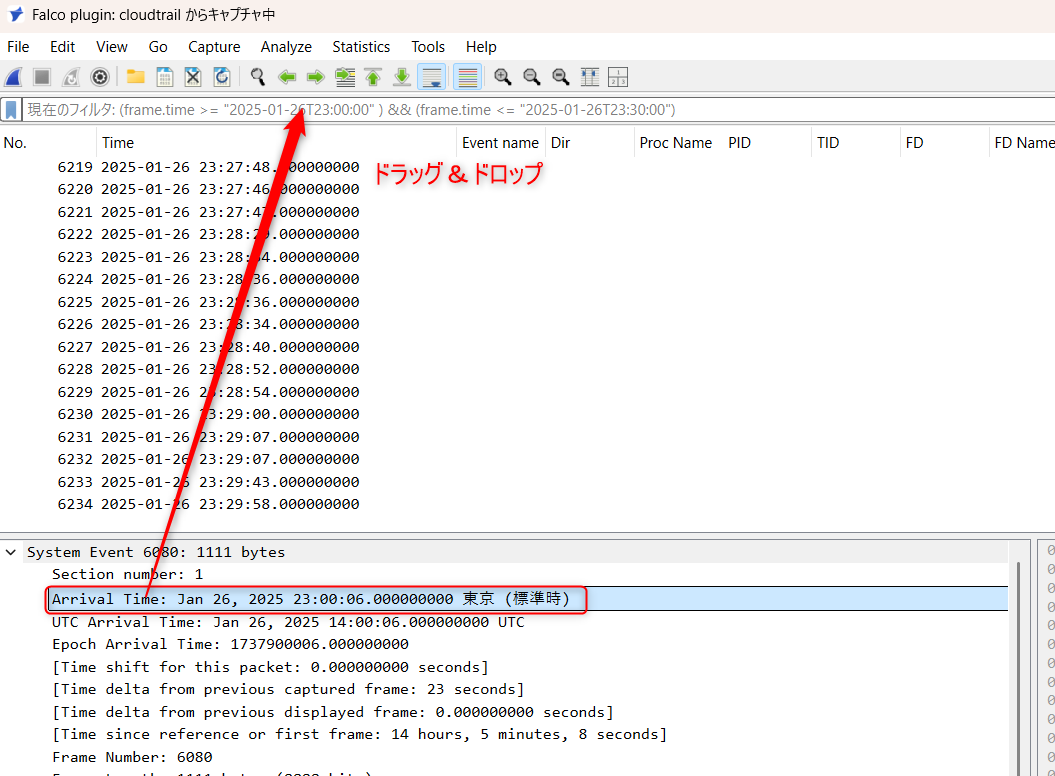The height and width of the screenshot is (776, 1055).
Task: Sort by the Event name column header
Action: coord(501,143)
